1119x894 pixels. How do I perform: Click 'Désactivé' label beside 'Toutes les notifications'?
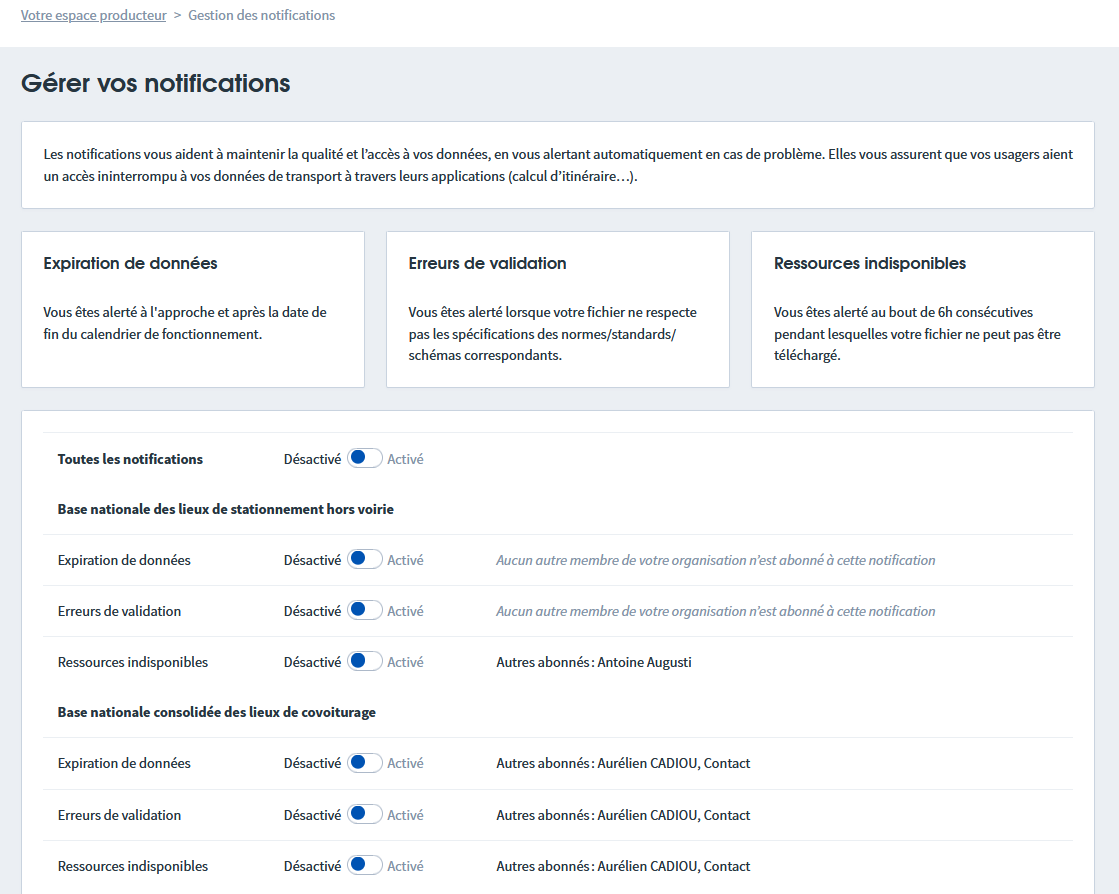(312, 459)
